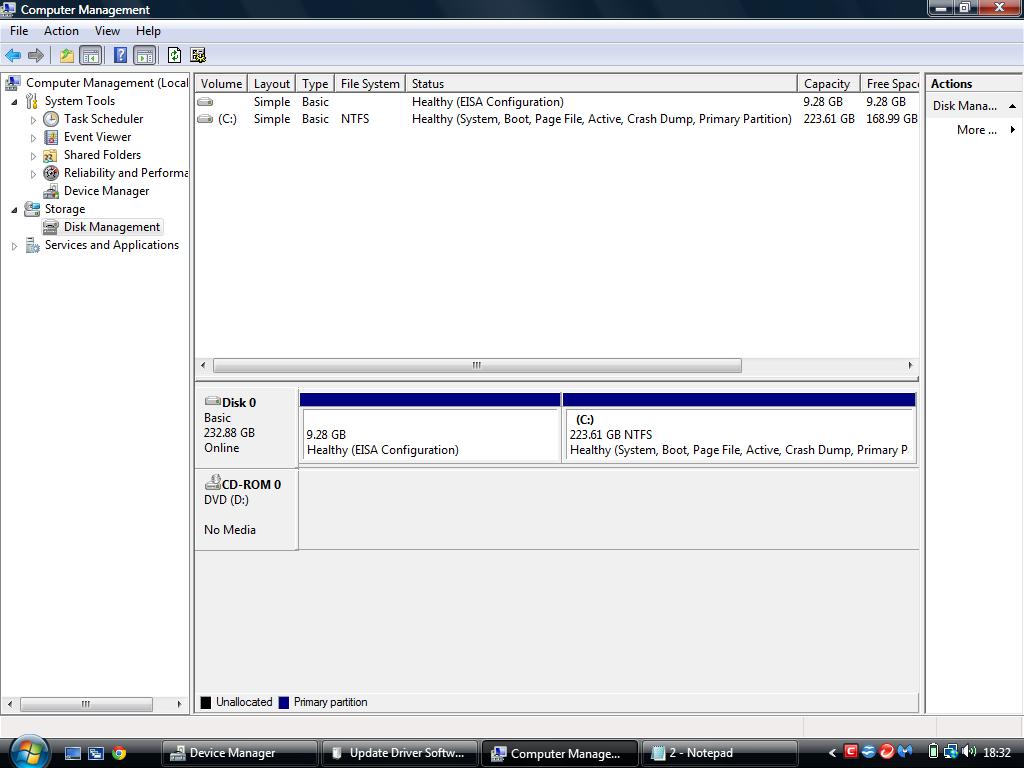This screenshot has height=768, width=1024.
Task: Sort by the File System column header
Action: click(x=370, y=84)
